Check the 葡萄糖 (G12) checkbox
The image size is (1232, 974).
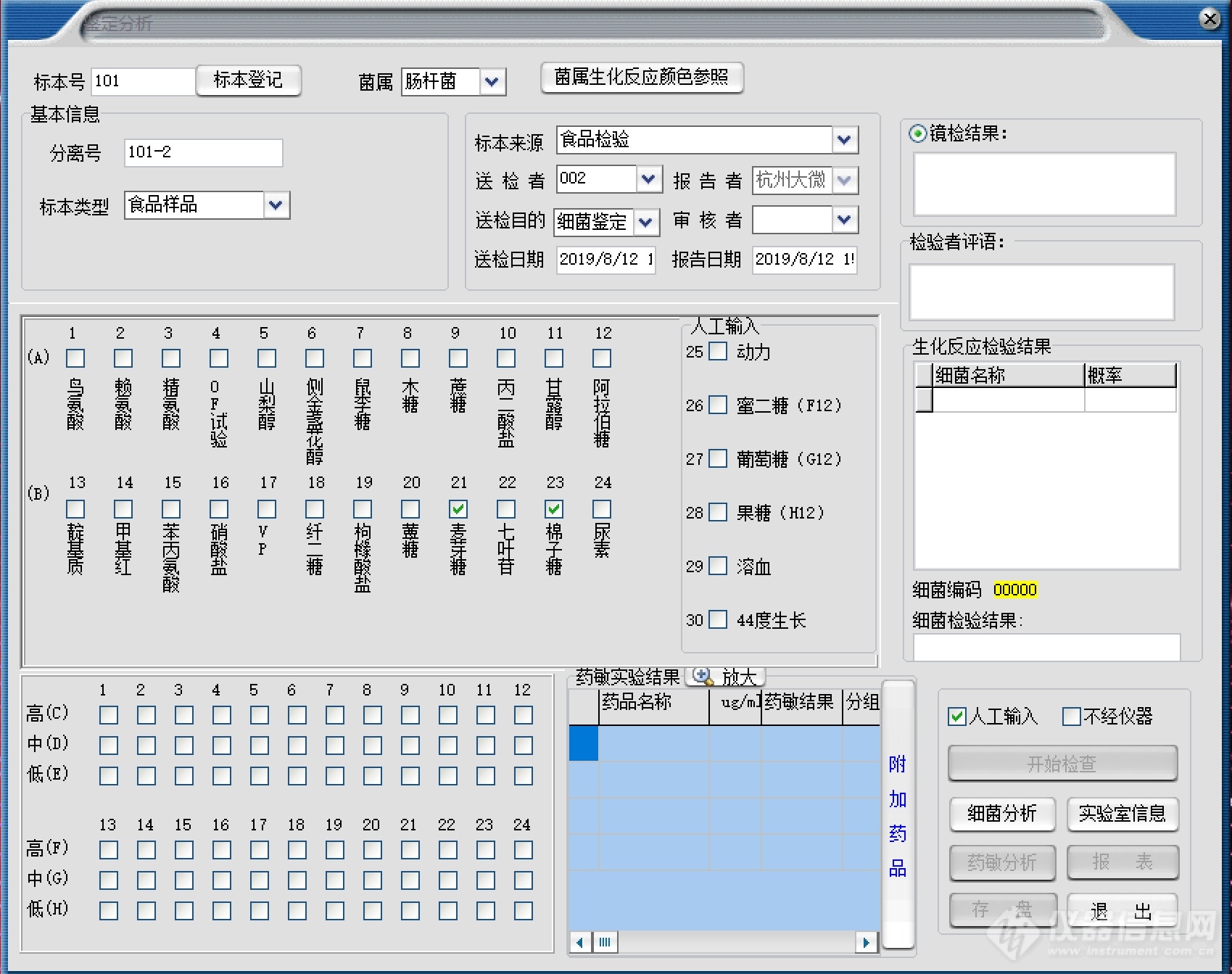click(x=718, y=458)
